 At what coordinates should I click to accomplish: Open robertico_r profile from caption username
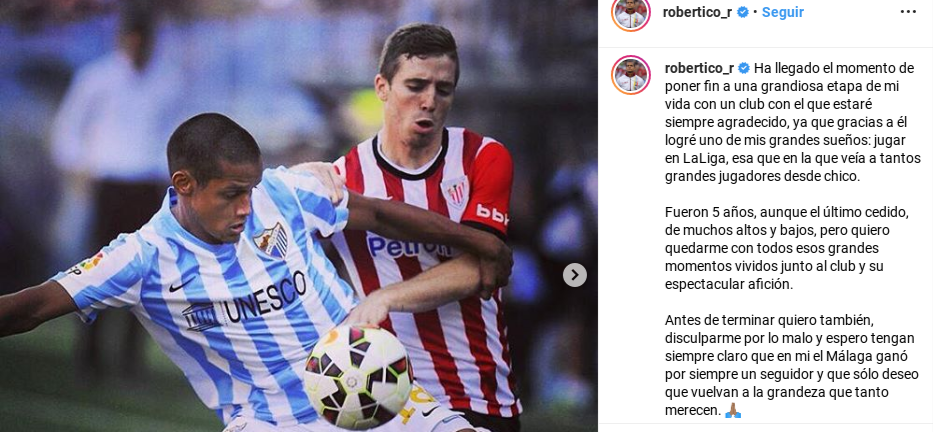(699, 68)
